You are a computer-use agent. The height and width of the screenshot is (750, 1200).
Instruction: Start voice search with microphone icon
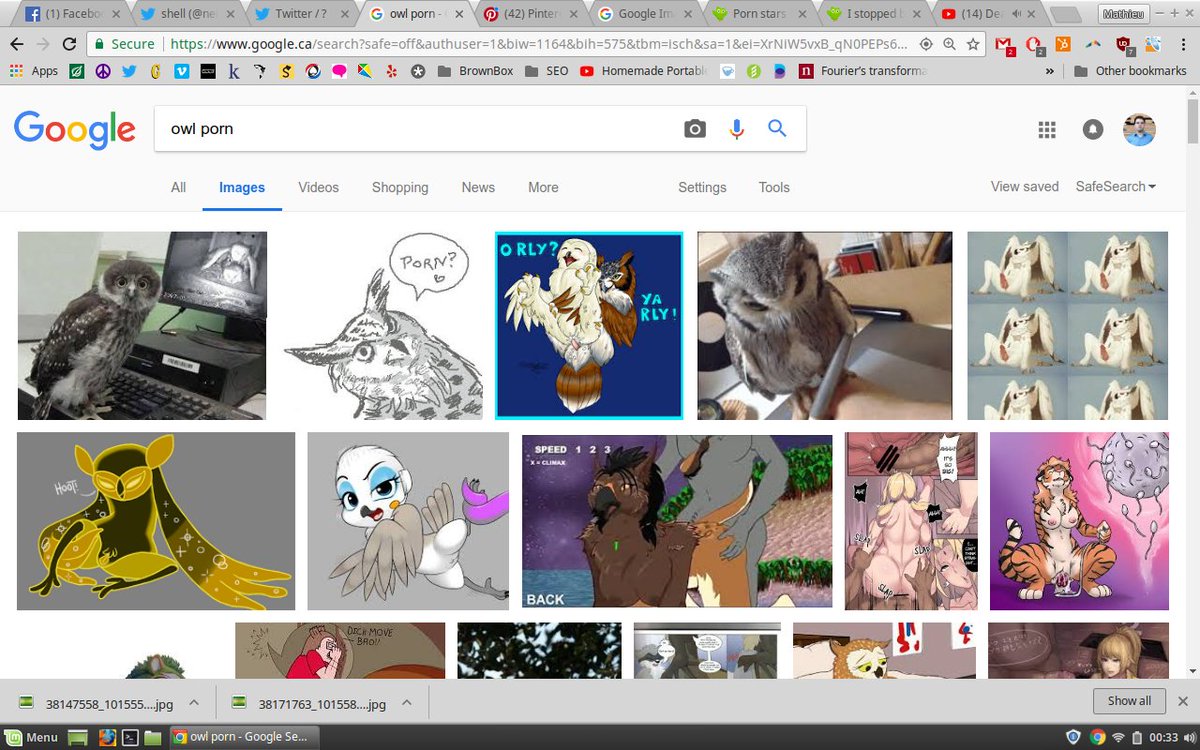tap(737, 128)
